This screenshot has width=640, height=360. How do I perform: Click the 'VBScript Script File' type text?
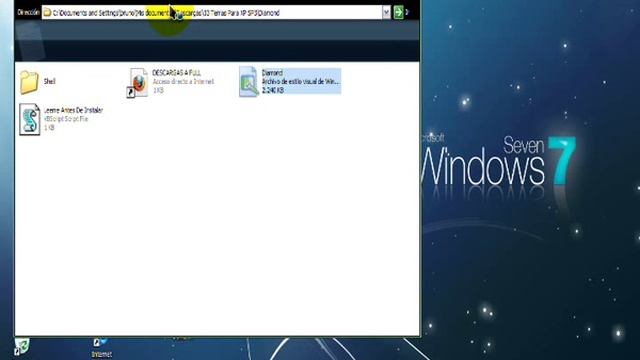tap(66, 119)
